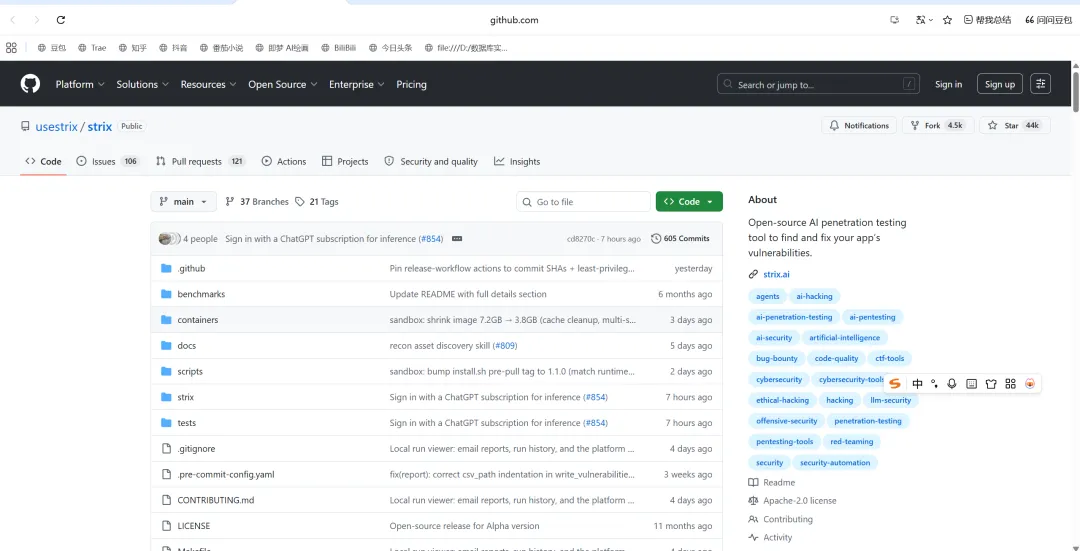Click the appearance settings icon beside Sign up
This screenshot has width=1080, height=551.
coord(1040,84)
